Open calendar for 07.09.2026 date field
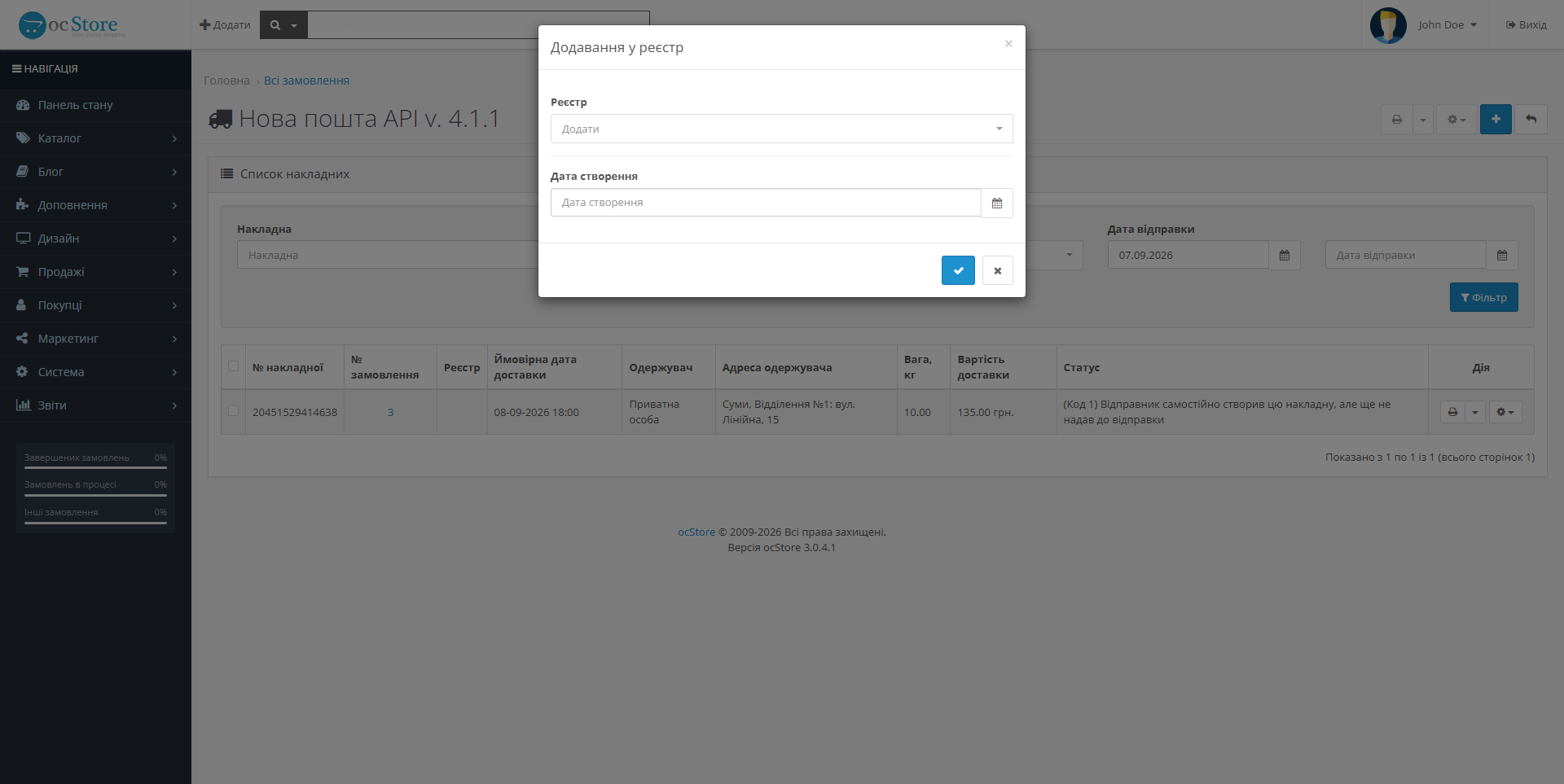Image resolution: width=1564 pixels, height=784 pixels. click(x=1285, y=255)
